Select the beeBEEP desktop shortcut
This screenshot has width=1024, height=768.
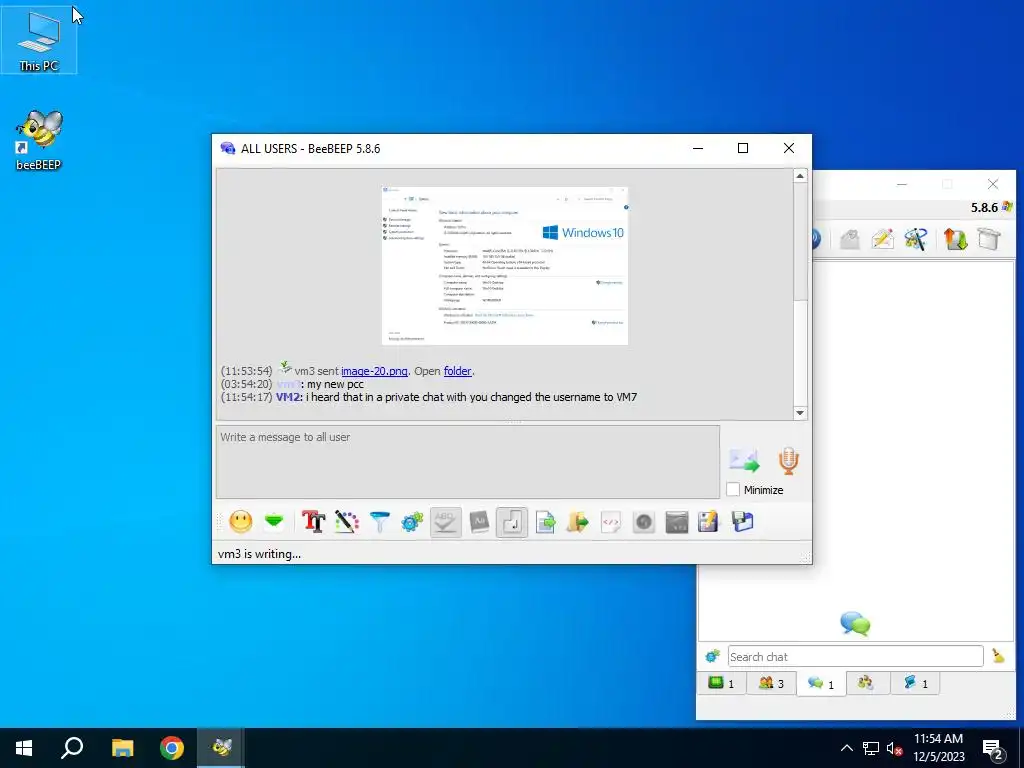(39, 140)
